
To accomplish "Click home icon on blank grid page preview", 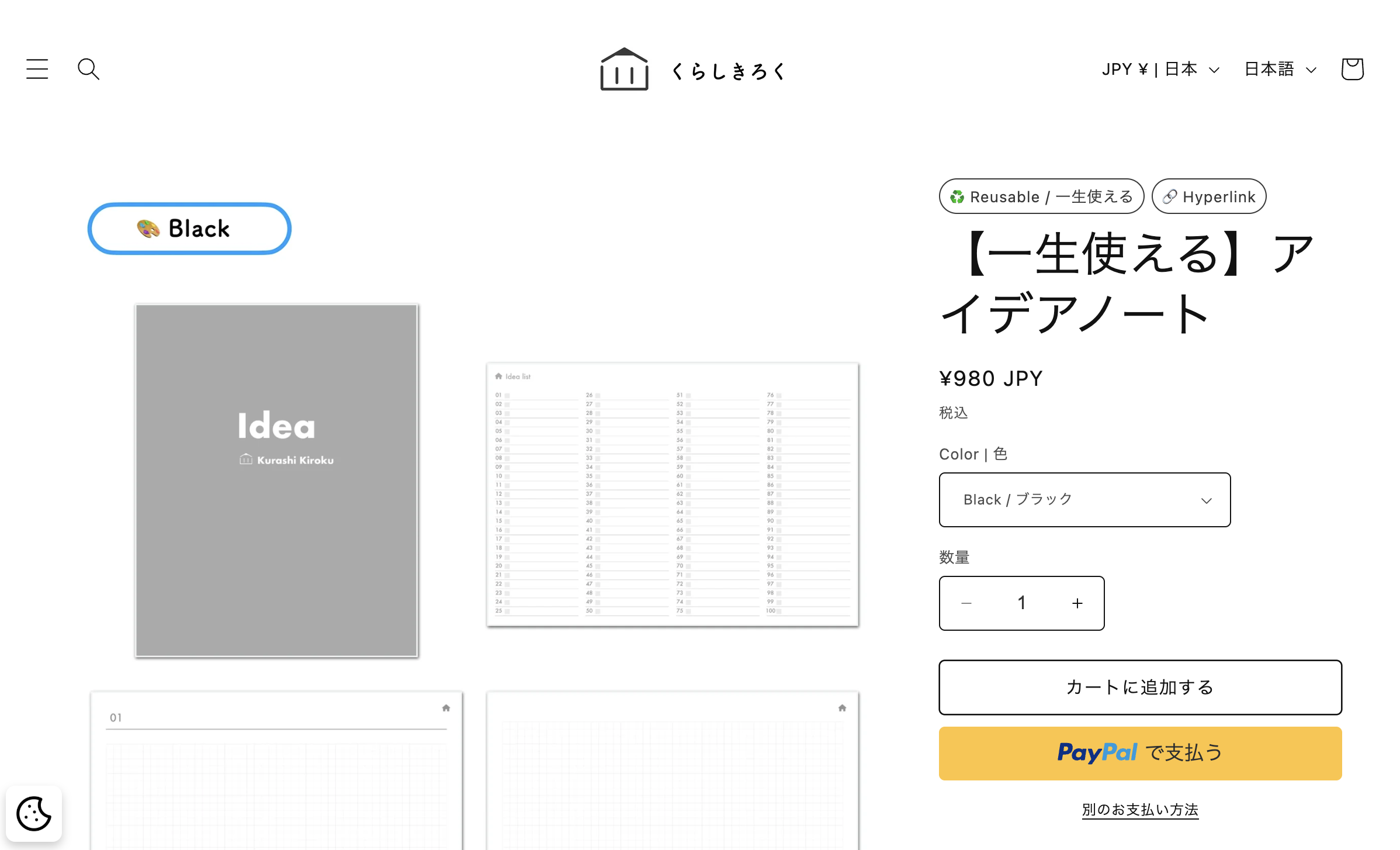I will point(842,708).
